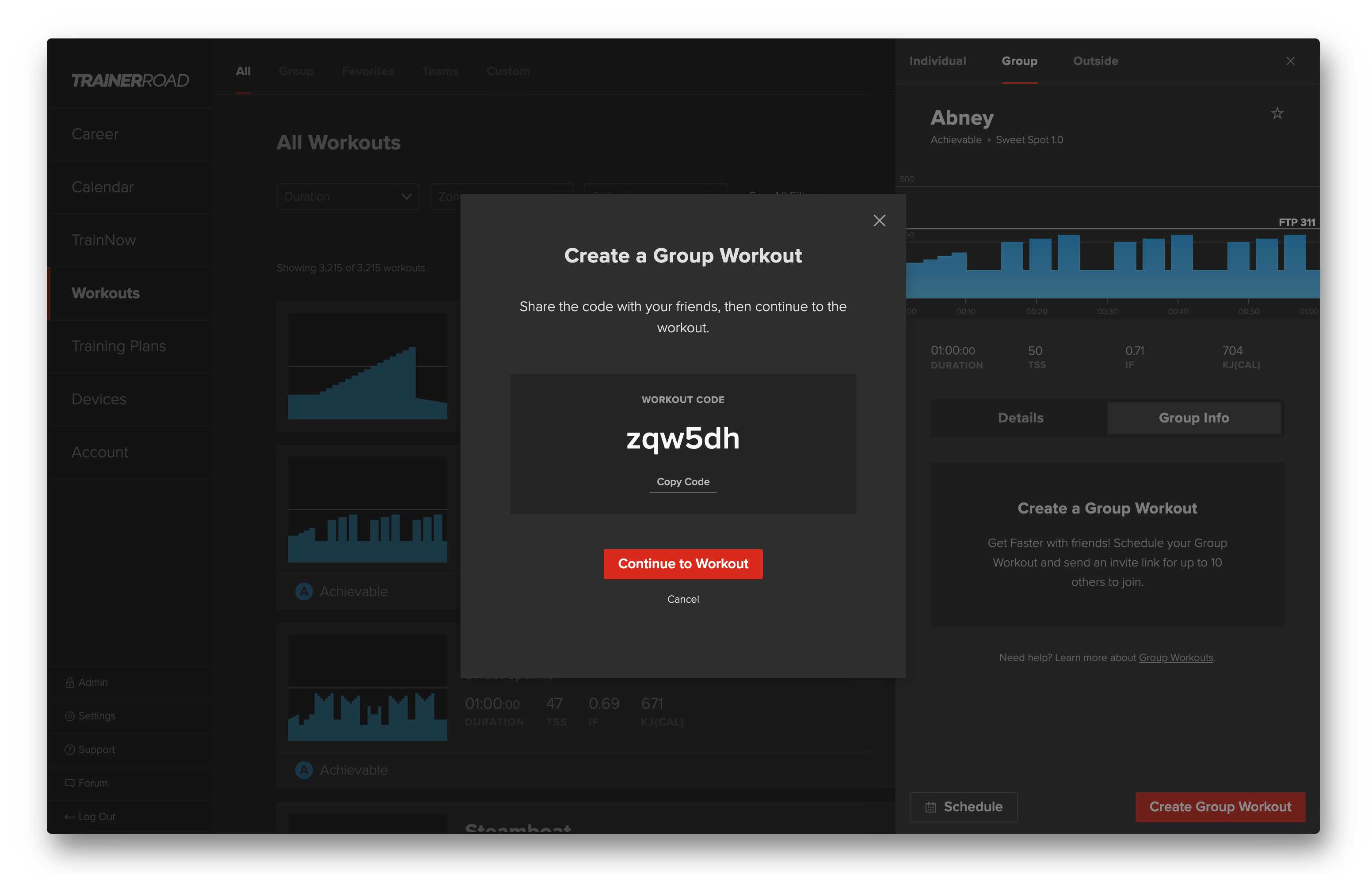Click the Create Group Workout button
Screen dimensions: 1372x874
(x=1220, y=807)
